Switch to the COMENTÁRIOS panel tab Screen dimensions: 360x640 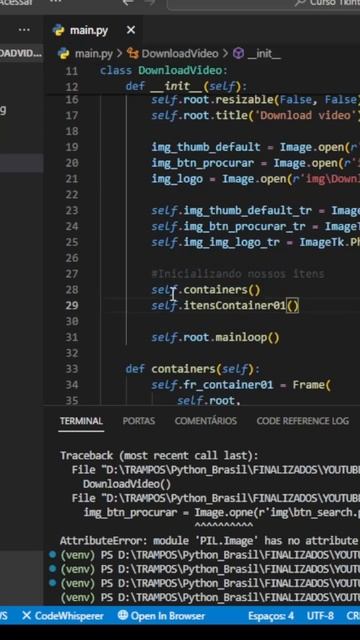click(x=206, y=421)
